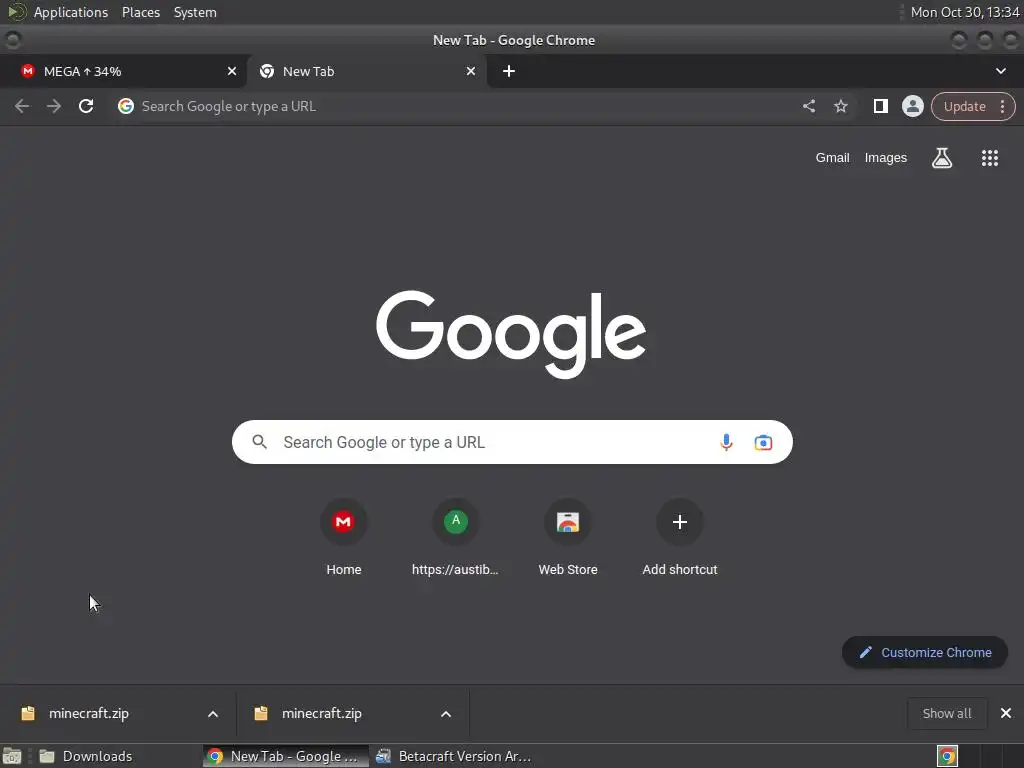1024x768 pixels.
Task: Click the clock showing Mon Oct 30, 13:34
Action: 965,12
